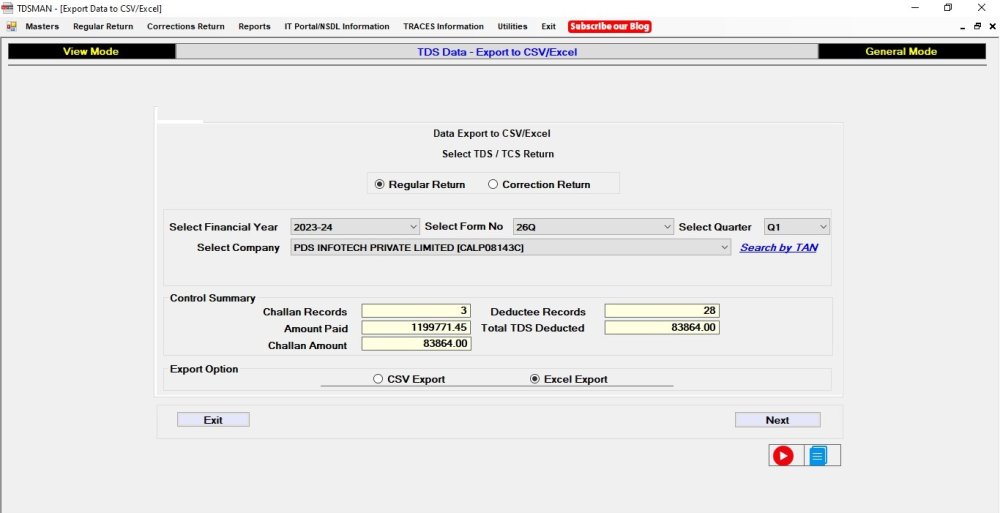
Task: Open the Select Financial Year dropdown
Action: point(355,227)
